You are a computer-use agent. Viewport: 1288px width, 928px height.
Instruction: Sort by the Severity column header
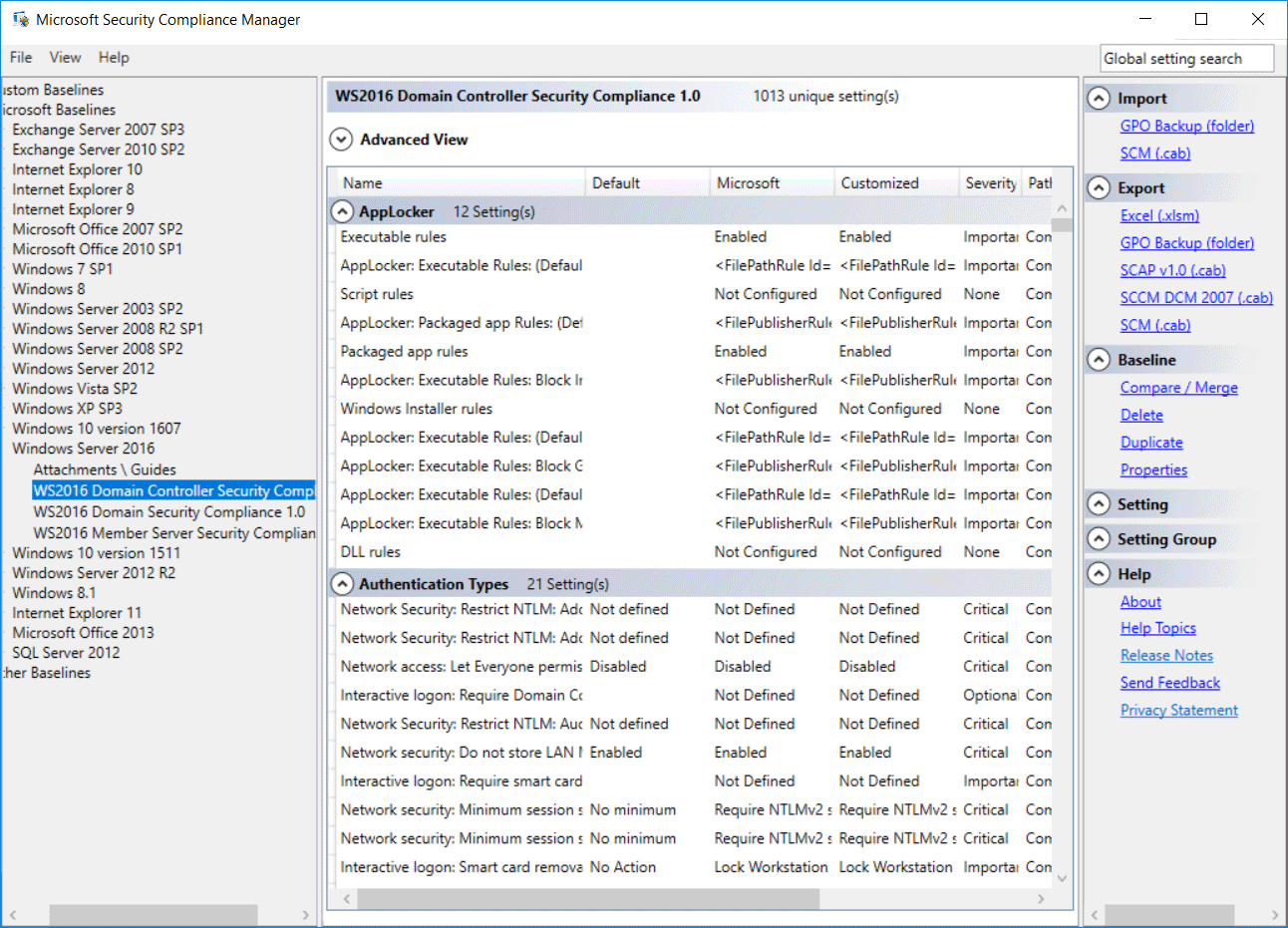tap(990, 183)
